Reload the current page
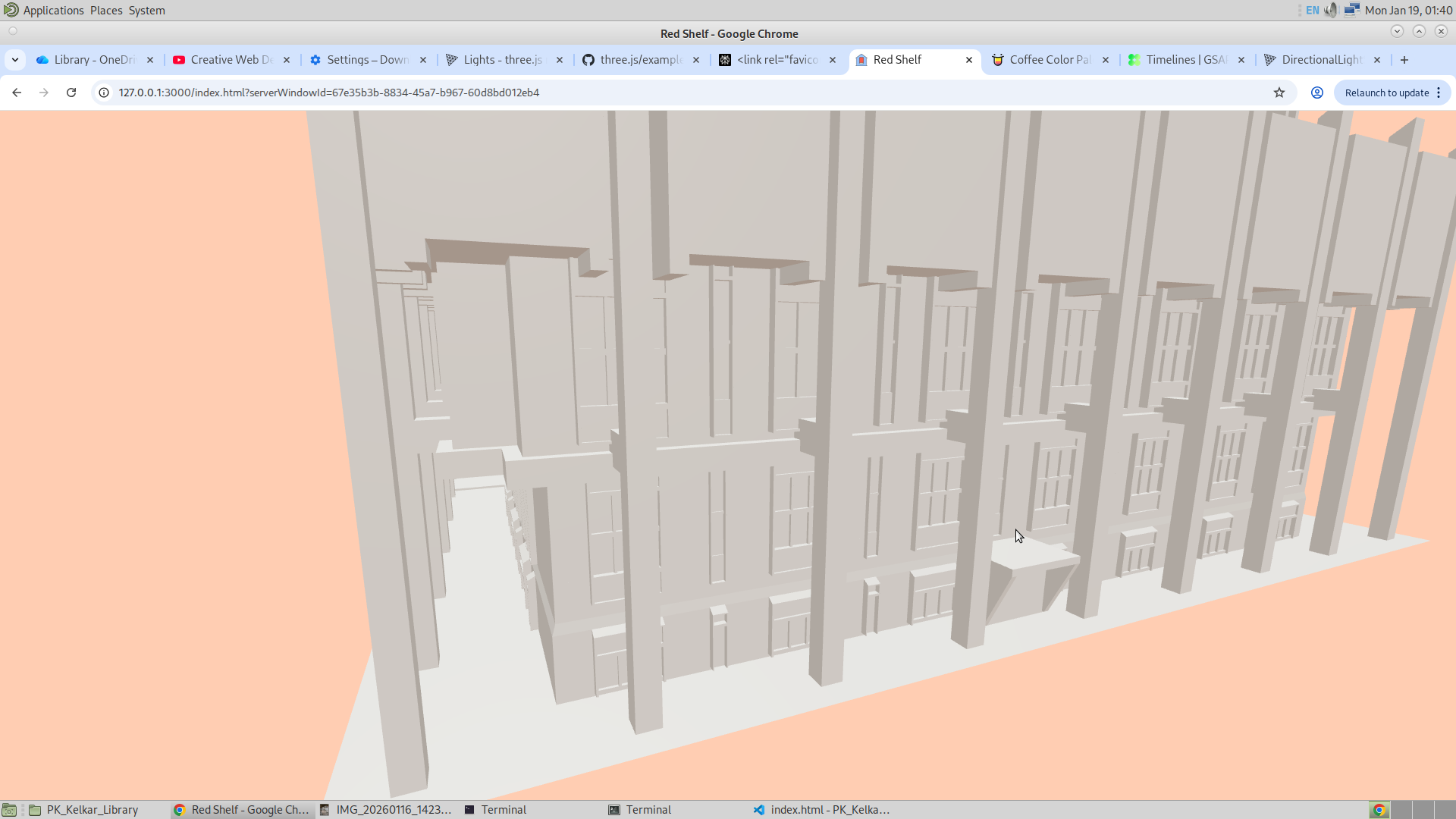The width and height of the screenshot is (1456, 819). [71, 93]
